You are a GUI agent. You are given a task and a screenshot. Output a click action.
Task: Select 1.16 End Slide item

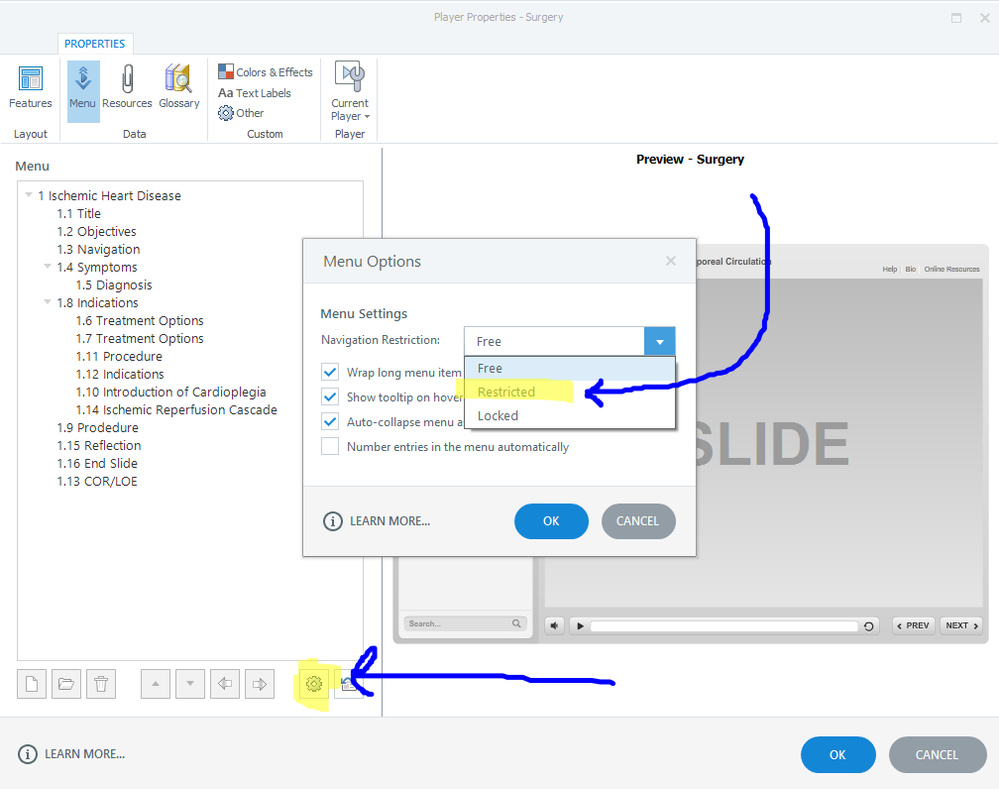(97, 463)
